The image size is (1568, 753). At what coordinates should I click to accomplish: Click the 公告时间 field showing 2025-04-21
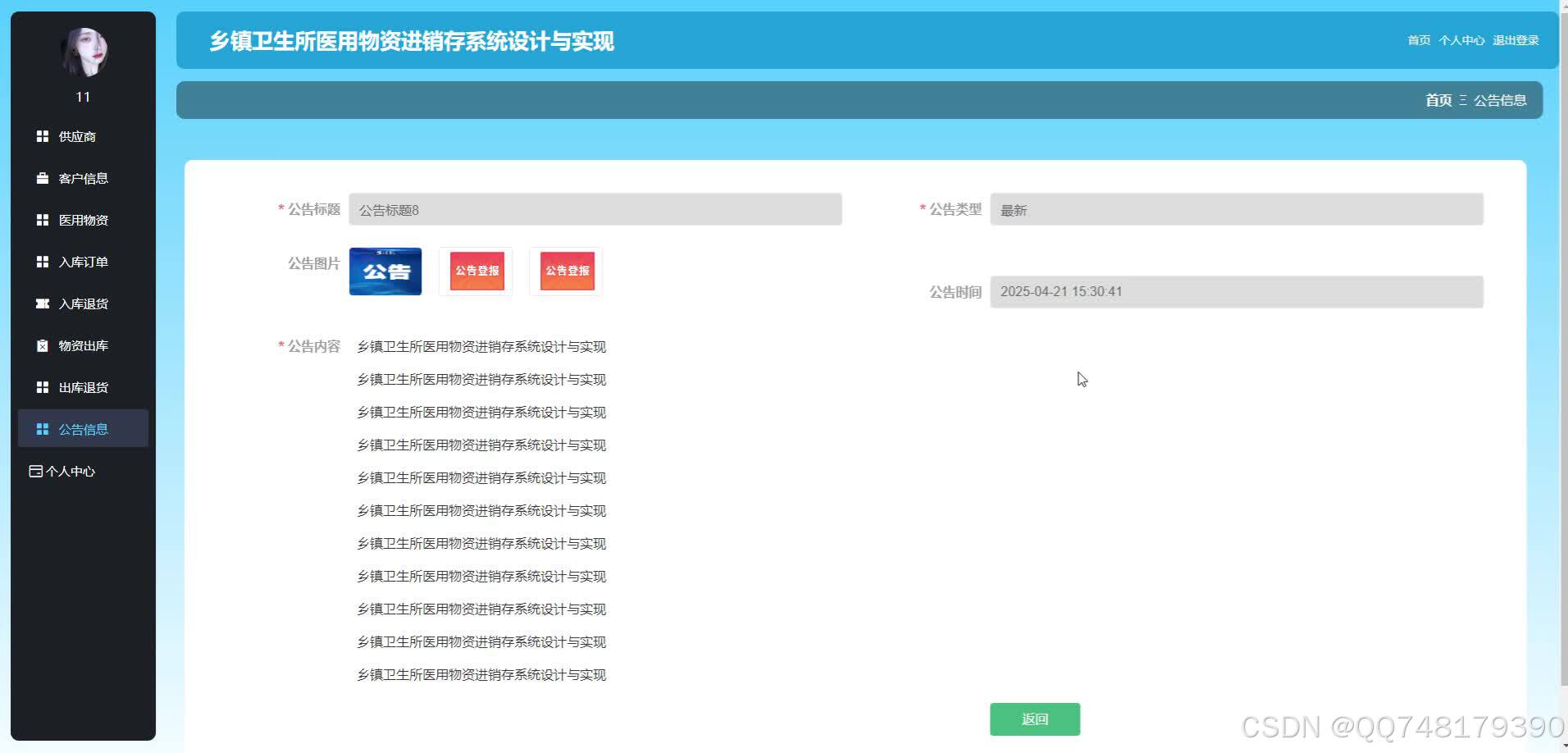(x=1237, y=292)
